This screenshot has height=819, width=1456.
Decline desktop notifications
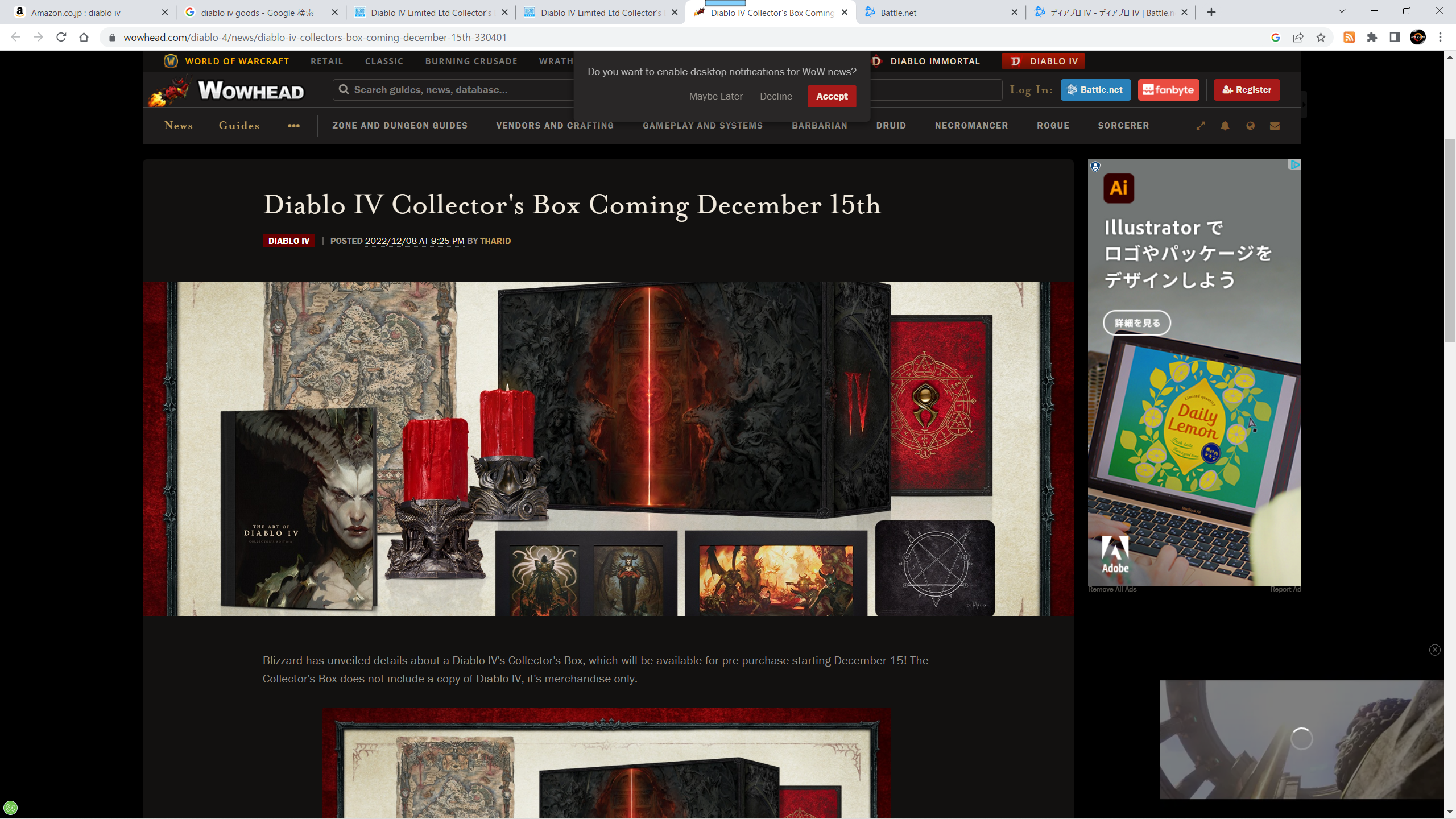click(776, 96)
